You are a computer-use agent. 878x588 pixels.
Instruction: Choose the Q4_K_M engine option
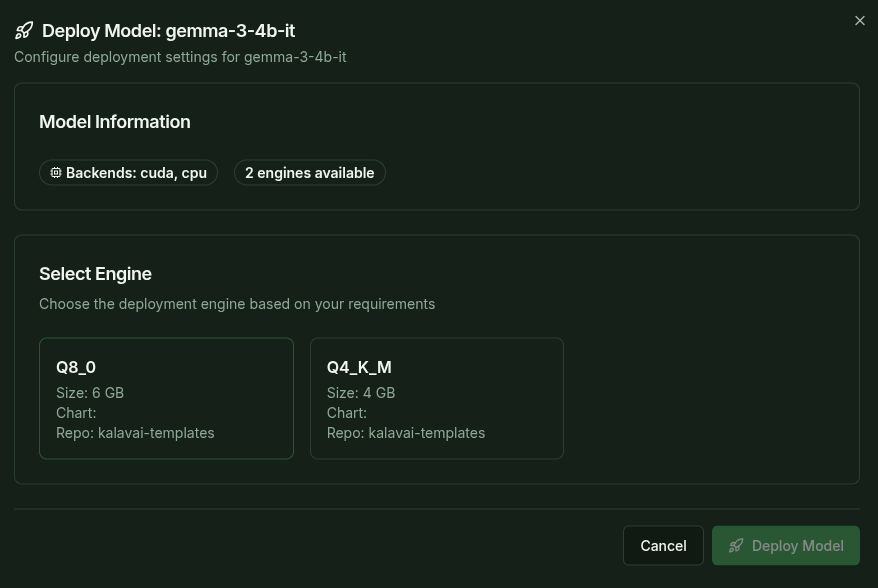(436, 398)
